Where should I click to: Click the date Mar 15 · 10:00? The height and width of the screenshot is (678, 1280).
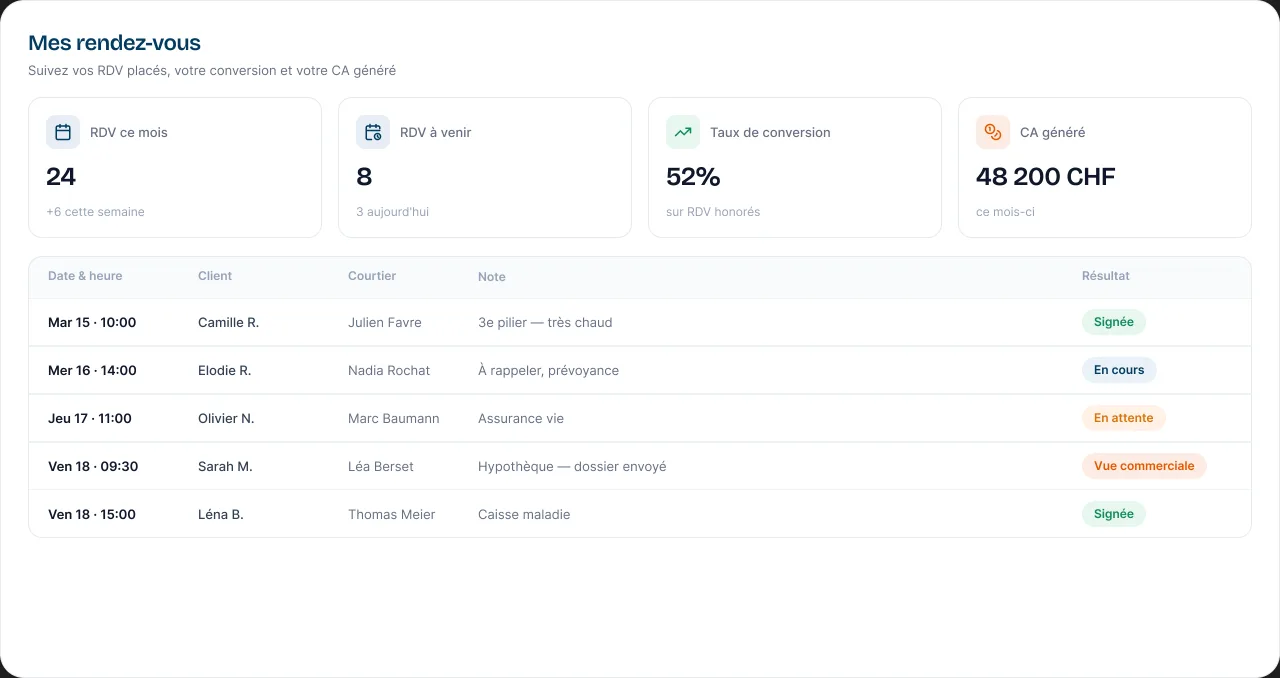tap(92, 323)
